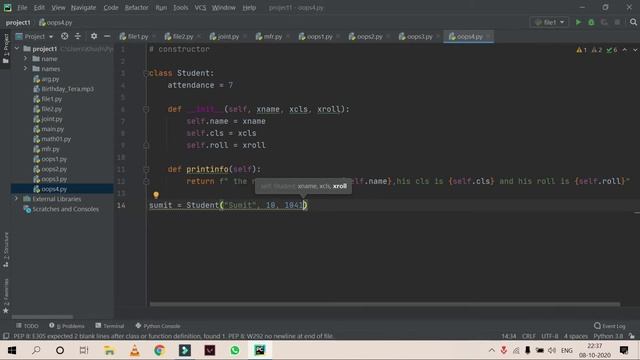640x360 pixels.
Task: Close the oops4.py editor tab
Action: pyautogui.click(x=488, y=36)
